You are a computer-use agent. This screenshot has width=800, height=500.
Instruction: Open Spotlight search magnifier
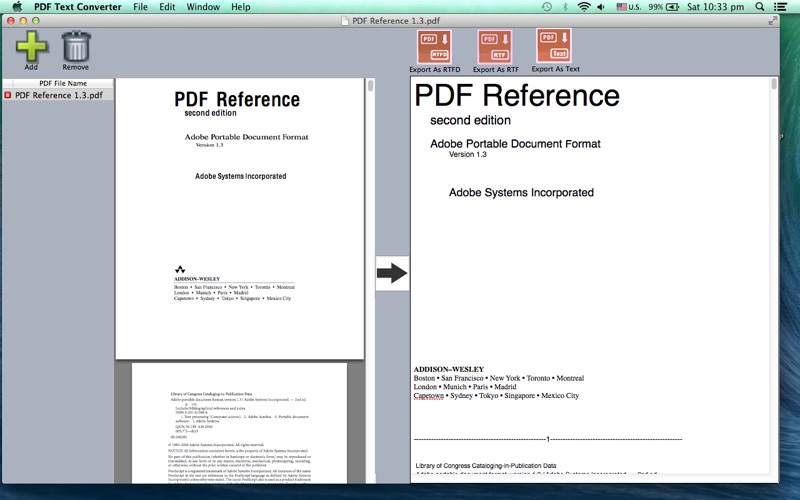pos(760,7)
